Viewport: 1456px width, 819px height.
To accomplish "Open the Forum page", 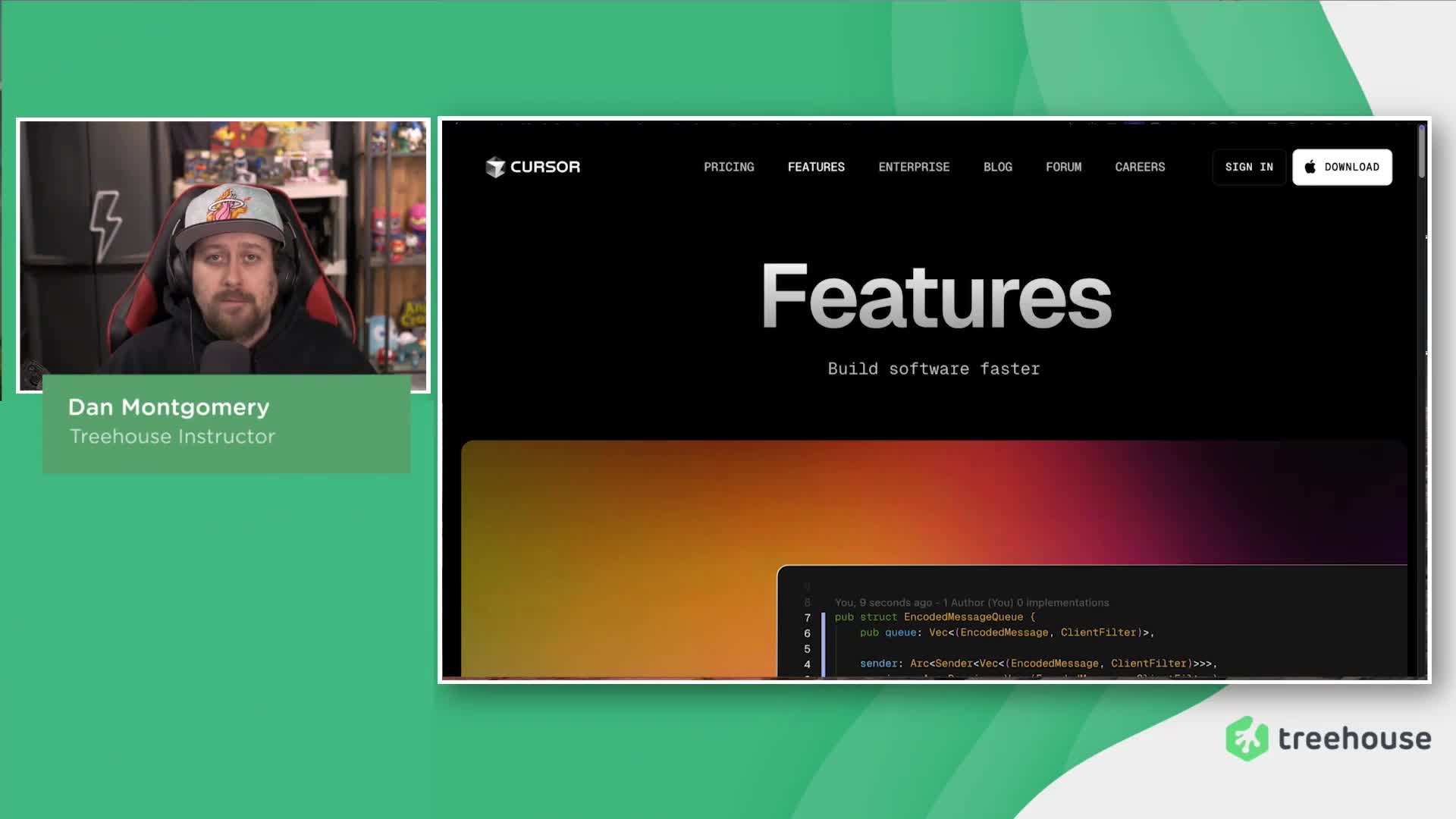I will (x=1063, y=167).
